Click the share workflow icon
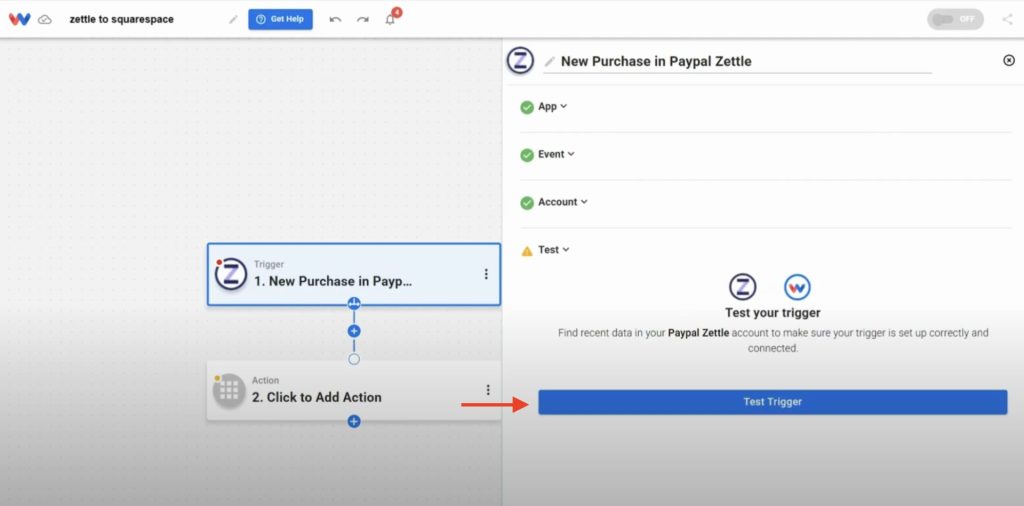 click(1007, 19)
